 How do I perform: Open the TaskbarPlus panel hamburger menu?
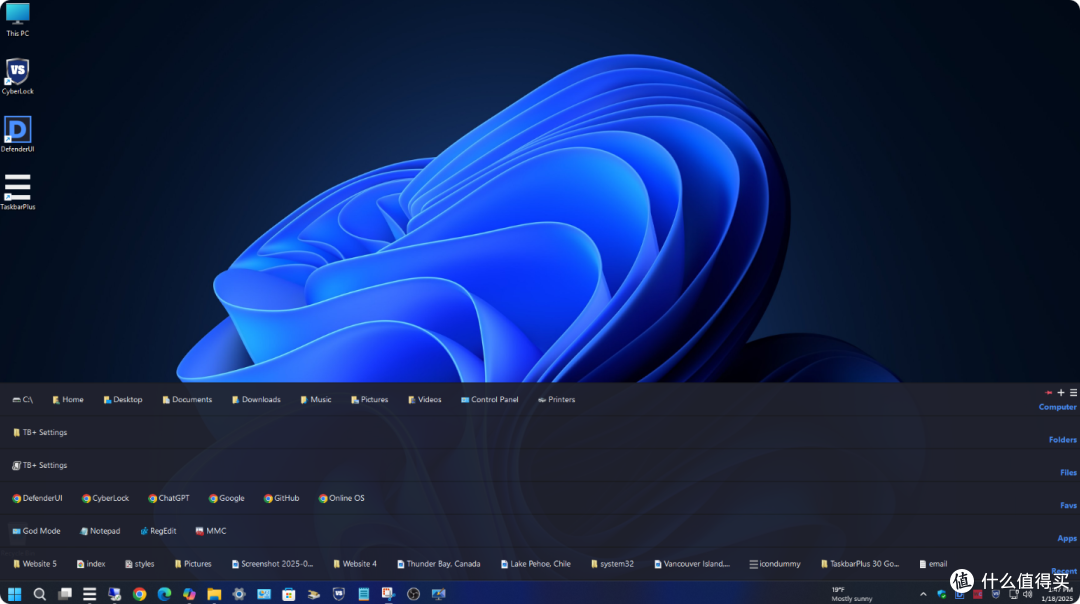point(1073,393)
